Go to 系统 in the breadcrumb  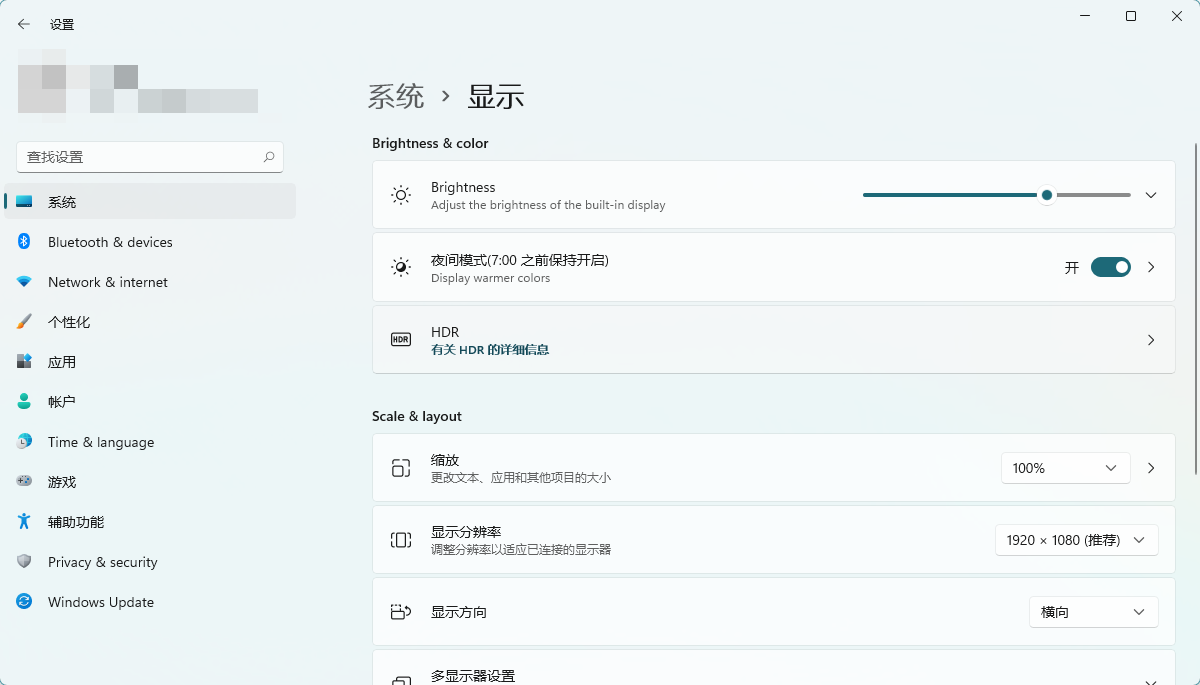tap(396, 97)
